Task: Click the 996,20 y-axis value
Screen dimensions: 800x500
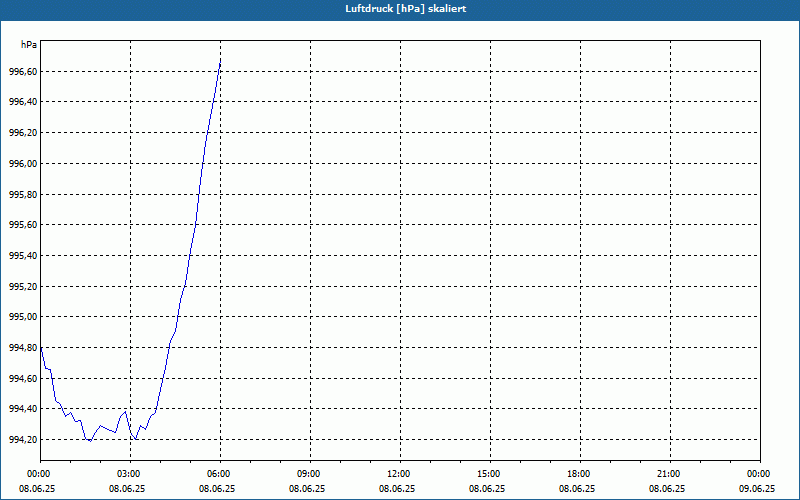Action: point(23,133)
